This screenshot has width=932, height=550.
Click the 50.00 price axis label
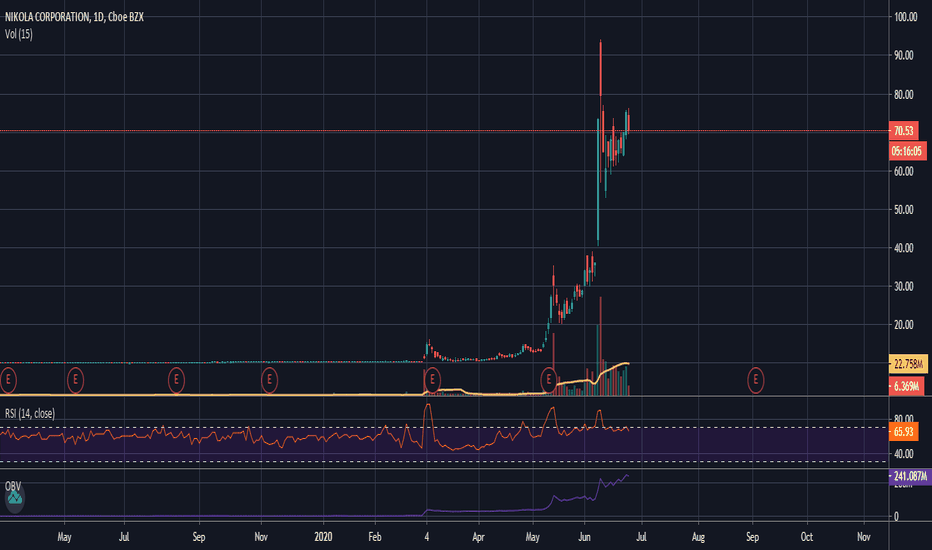903,209
